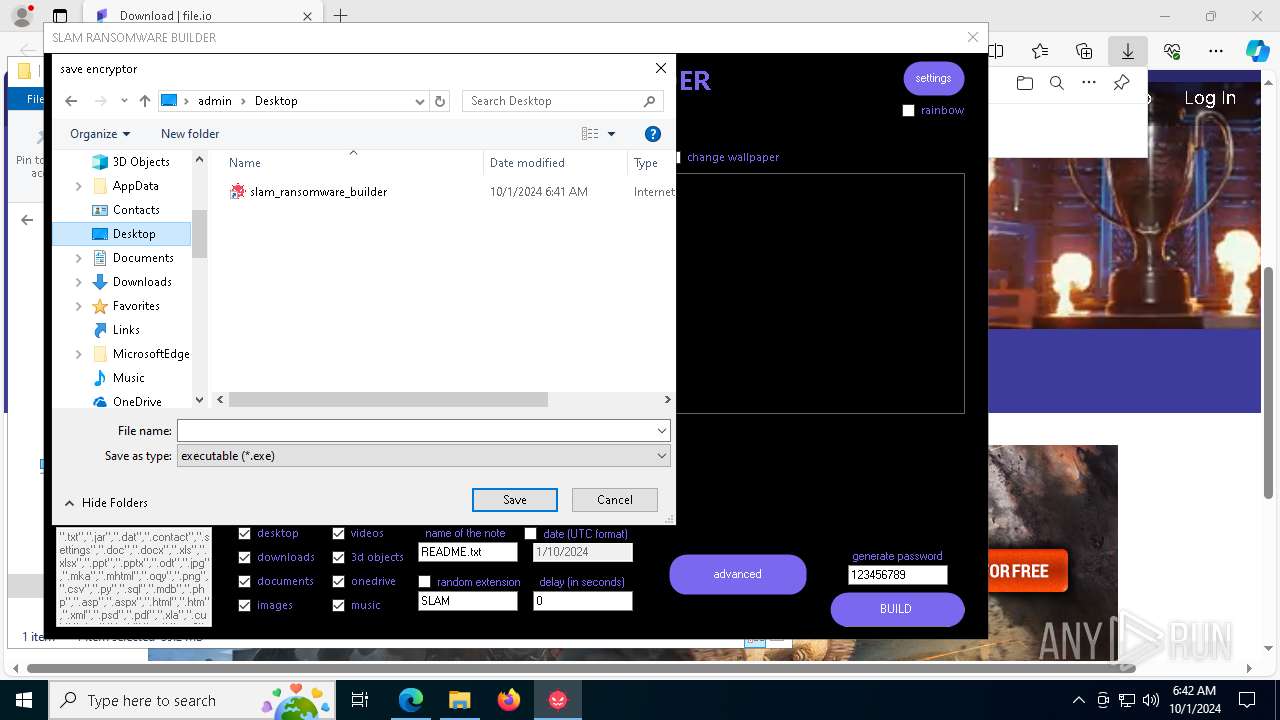
Task: Click the generate password field
Action: [x=897, y=575]
